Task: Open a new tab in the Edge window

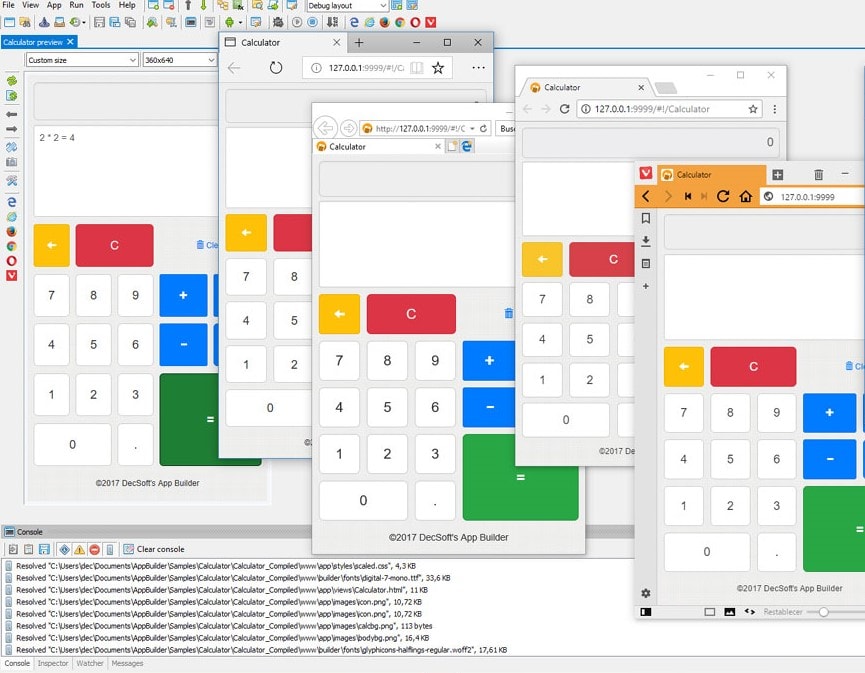Action: [359, 42]
